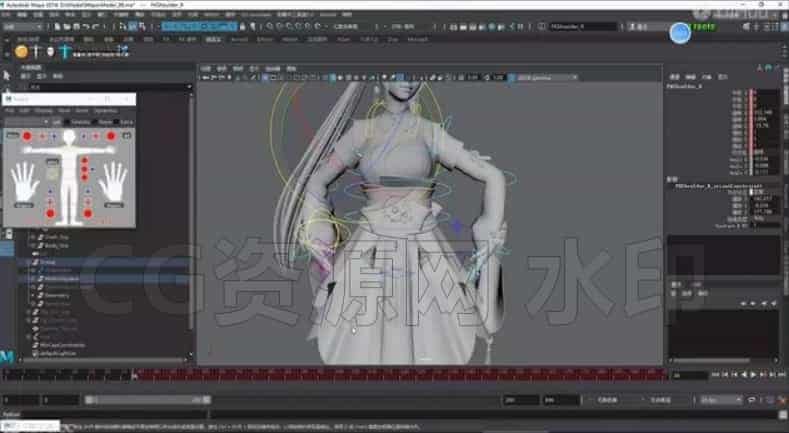Select the left foot red control in picker

88,214
